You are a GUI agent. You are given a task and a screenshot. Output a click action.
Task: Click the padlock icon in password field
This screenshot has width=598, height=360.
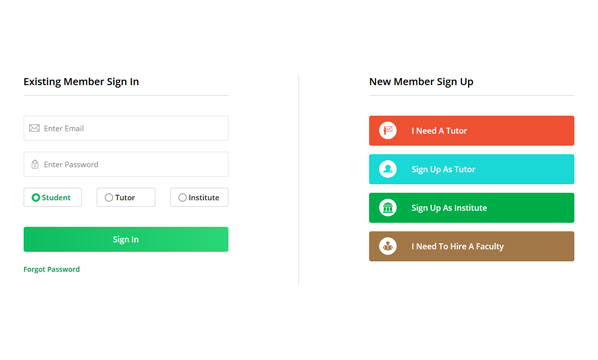coord(35,164)
